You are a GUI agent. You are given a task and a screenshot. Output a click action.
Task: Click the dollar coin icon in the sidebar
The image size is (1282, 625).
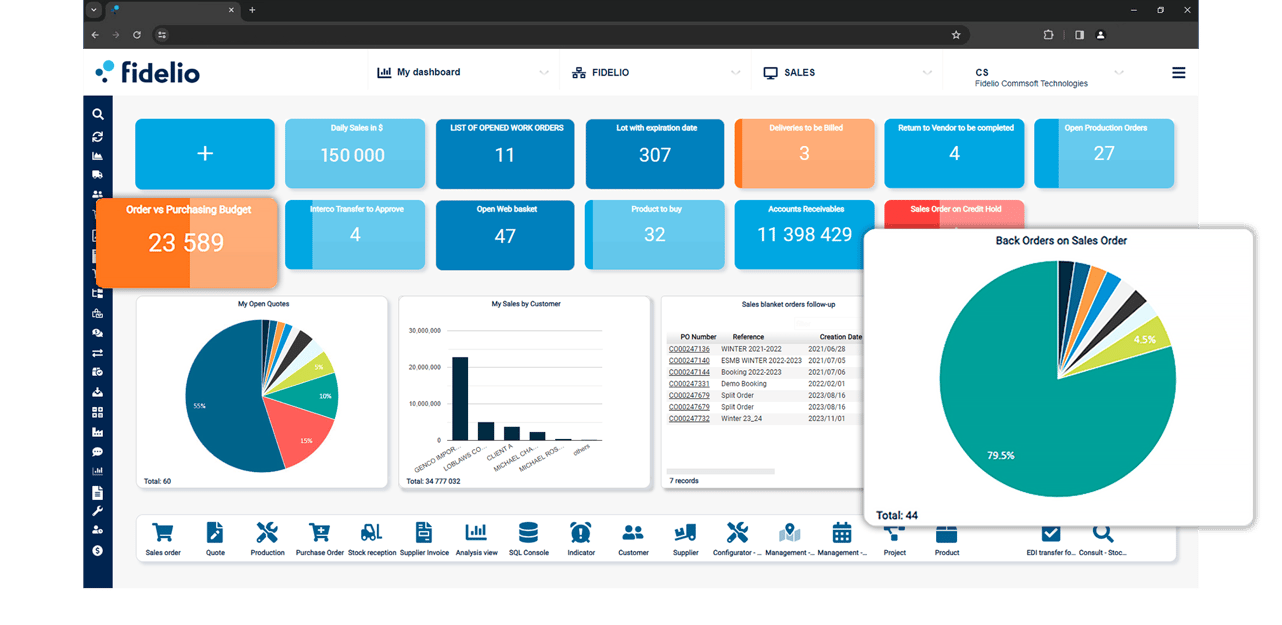(98, 550)
